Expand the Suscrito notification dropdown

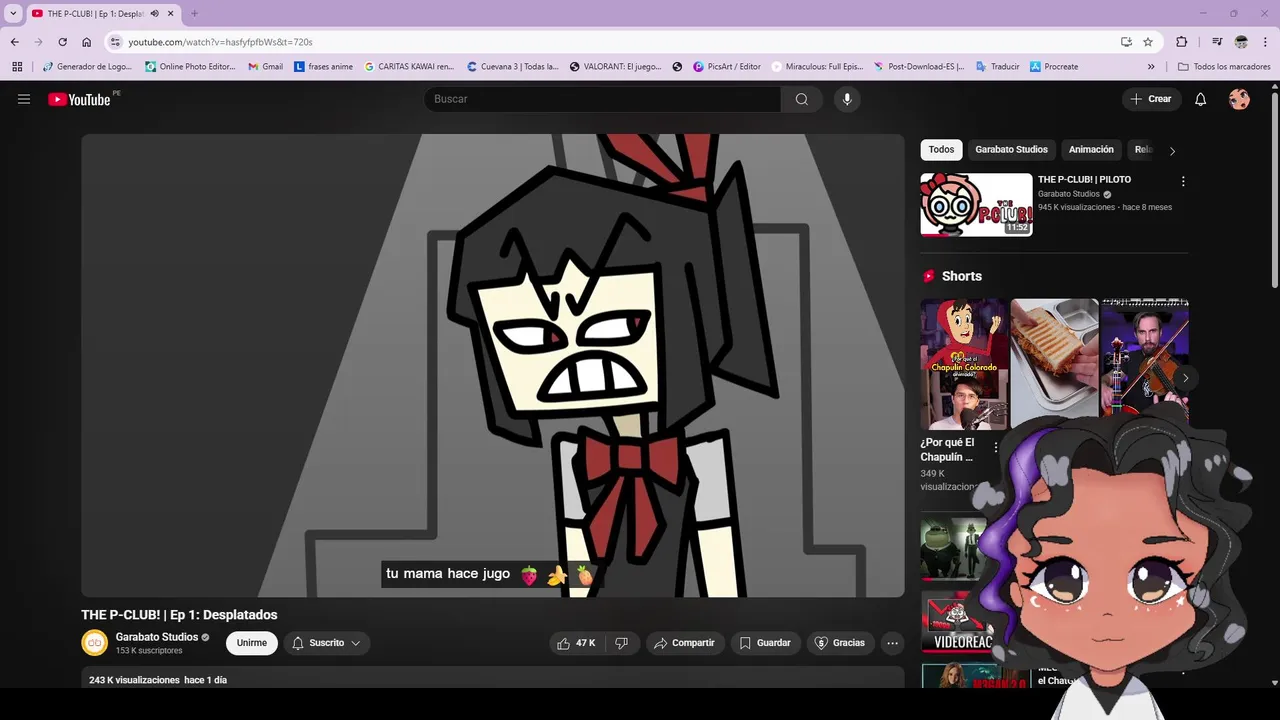click(x=327, y=643)
